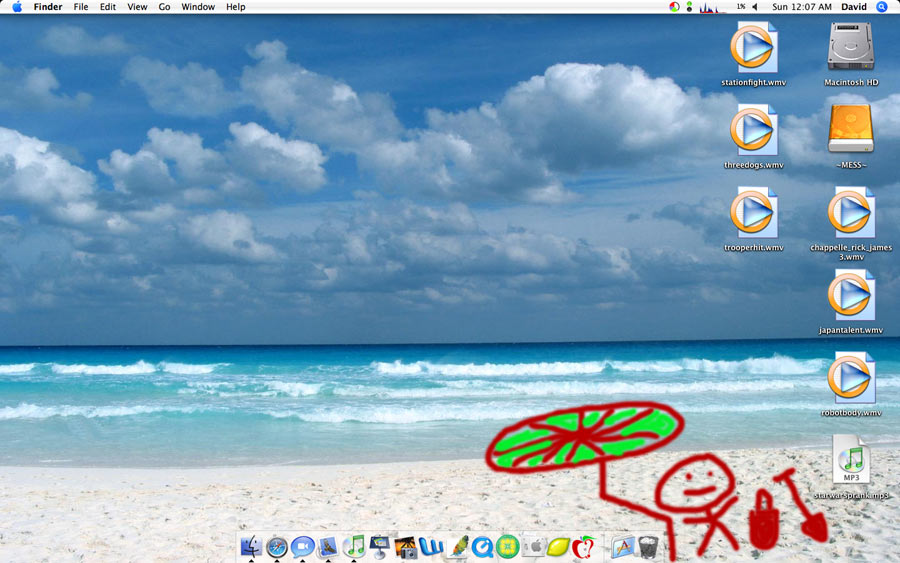900x563 pixels.
Task: Click the threedogs.wmv file name label
Action: point(754,165)
